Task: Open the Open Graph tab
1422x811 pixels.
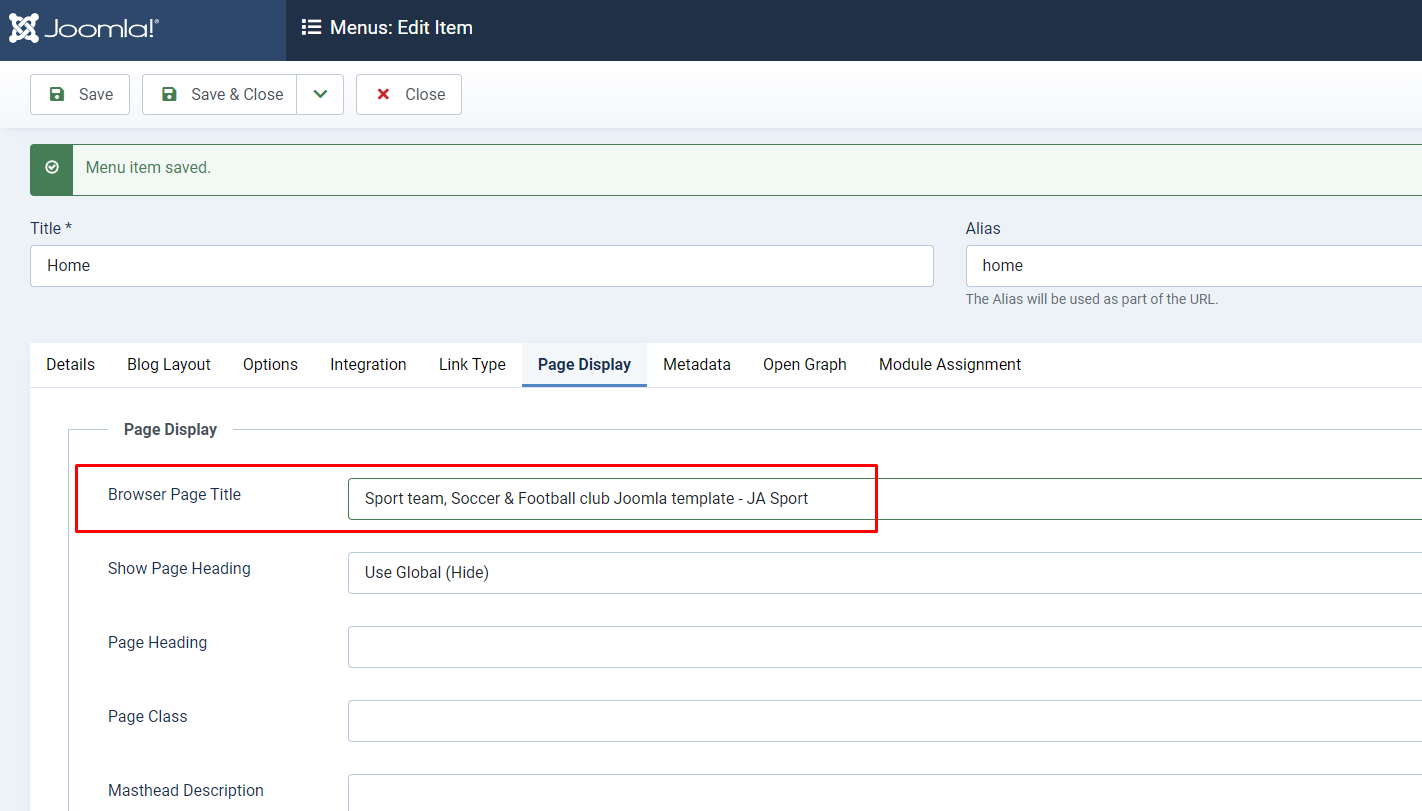Action: [x=804, y=365]
